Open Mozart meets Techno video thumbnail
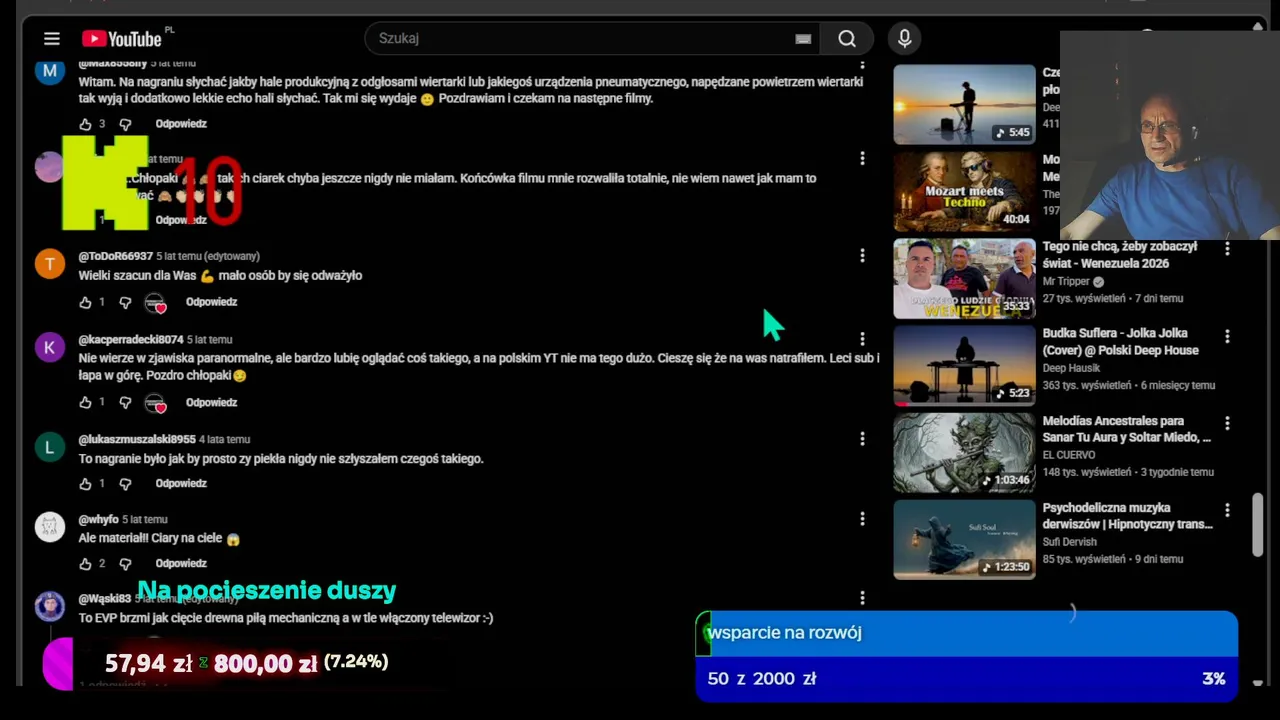1280x720 pixels. 964,191
